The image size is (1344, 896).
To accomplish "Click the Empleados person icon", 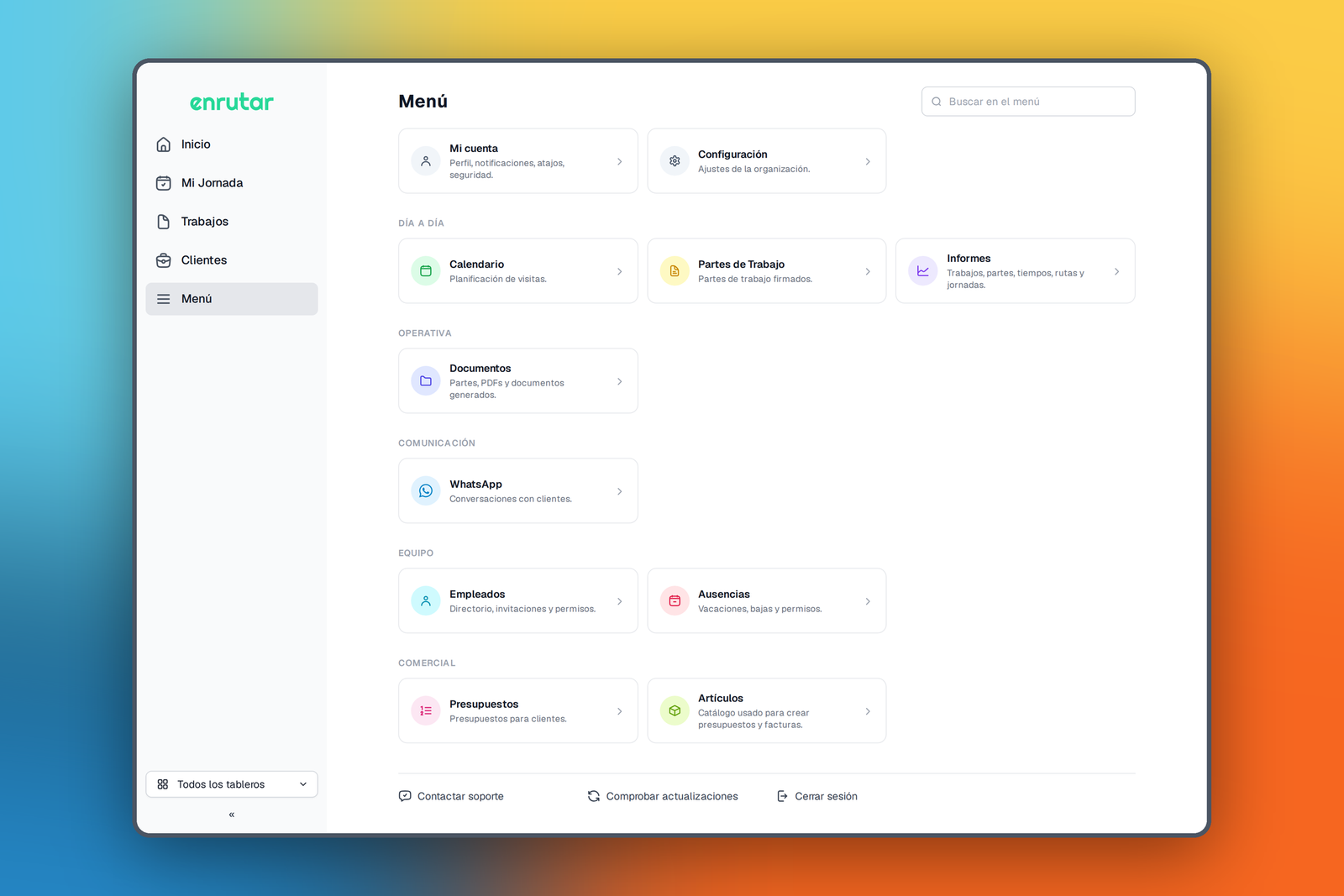I will 426,601.
